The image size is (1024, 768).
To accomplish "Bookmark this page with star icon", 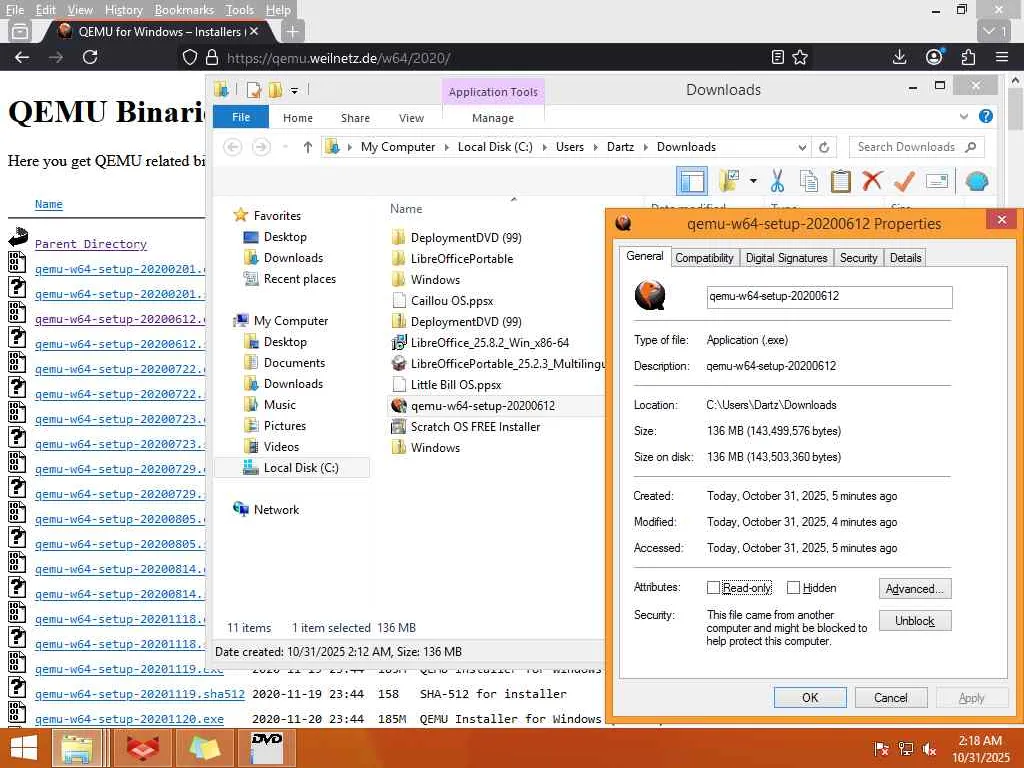I will tap(800, 57).
